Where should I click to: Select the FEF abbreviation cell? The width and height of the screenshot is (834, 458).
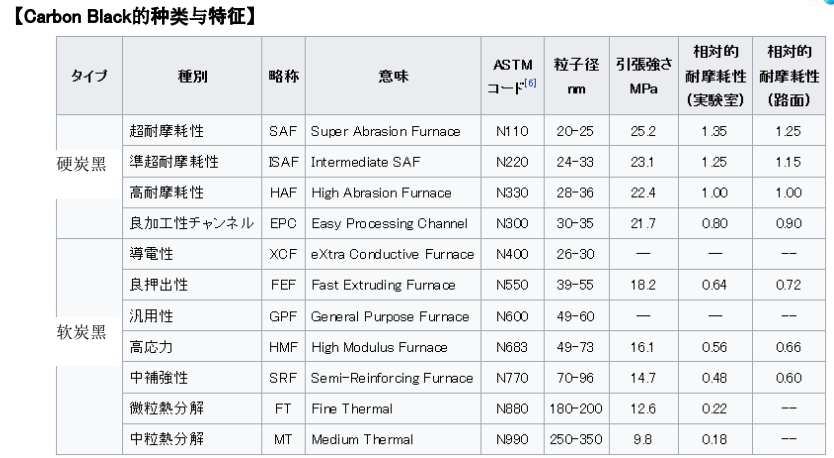(283, 285)
